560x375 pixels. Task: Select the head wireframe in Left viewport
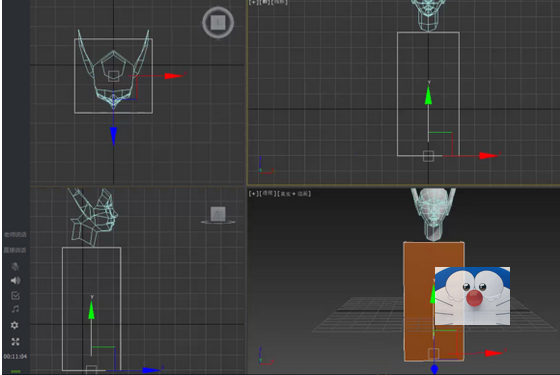[x=94, y=217]
